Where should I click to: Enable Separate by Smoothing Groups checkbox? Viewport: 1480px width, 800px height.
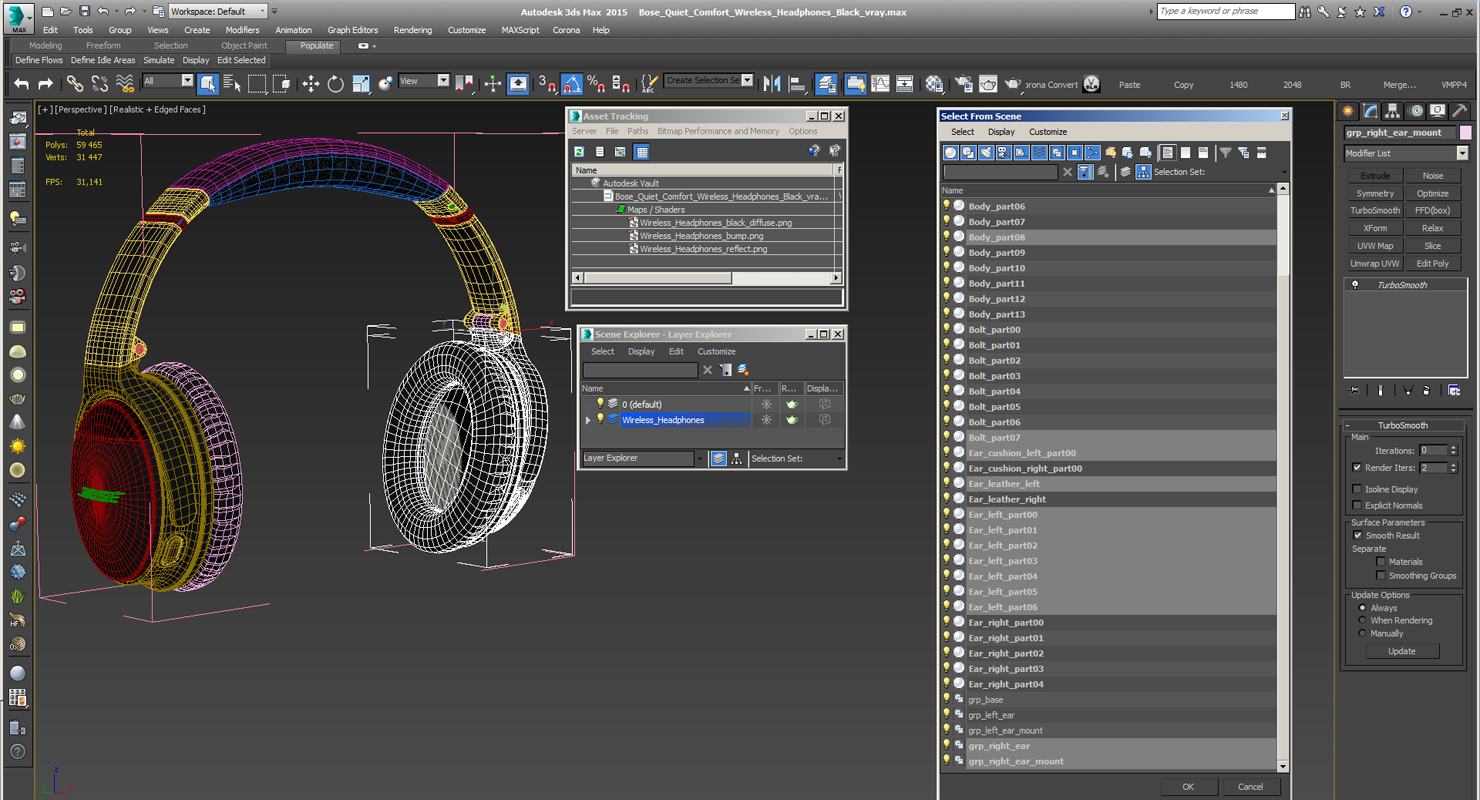(1381, 576)
